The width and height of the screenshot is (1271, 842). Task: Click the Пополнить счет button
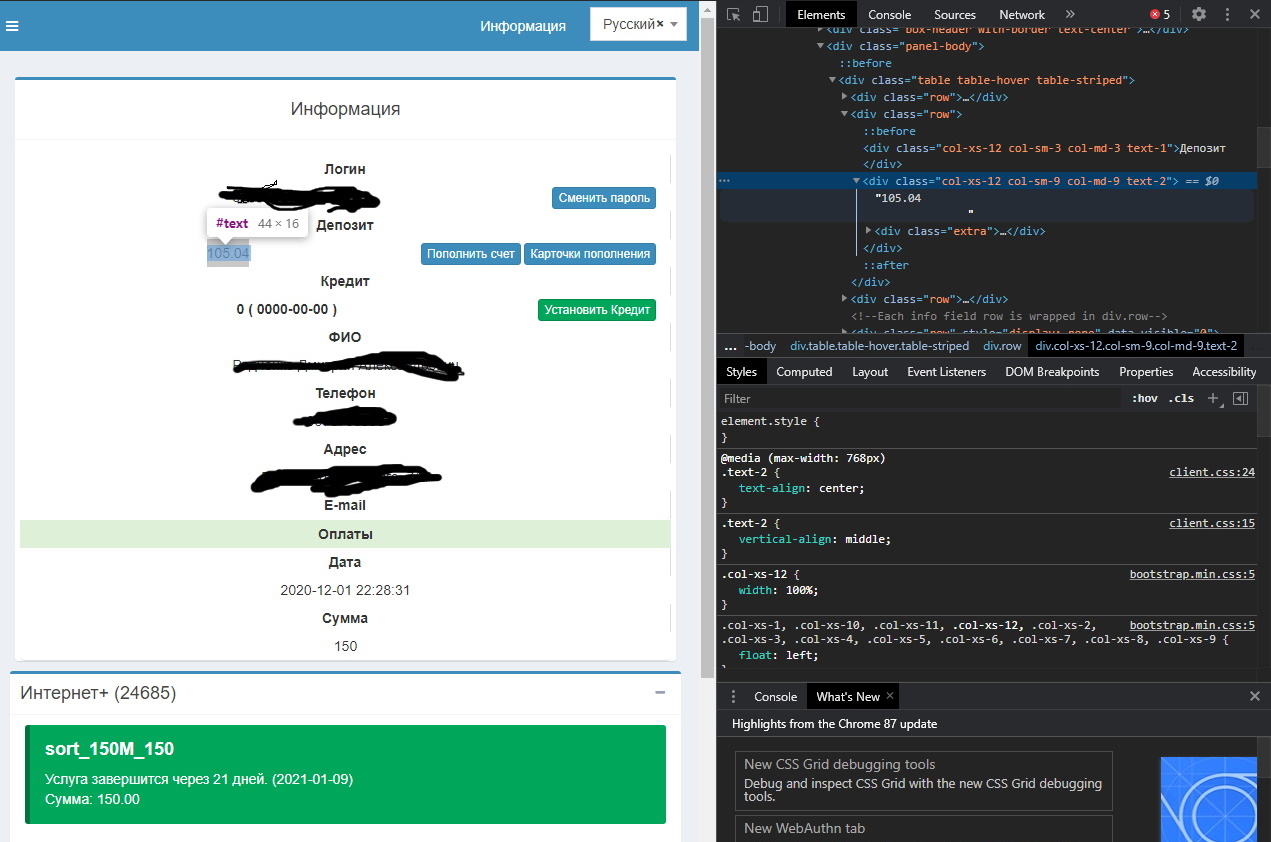pos(471,254)
